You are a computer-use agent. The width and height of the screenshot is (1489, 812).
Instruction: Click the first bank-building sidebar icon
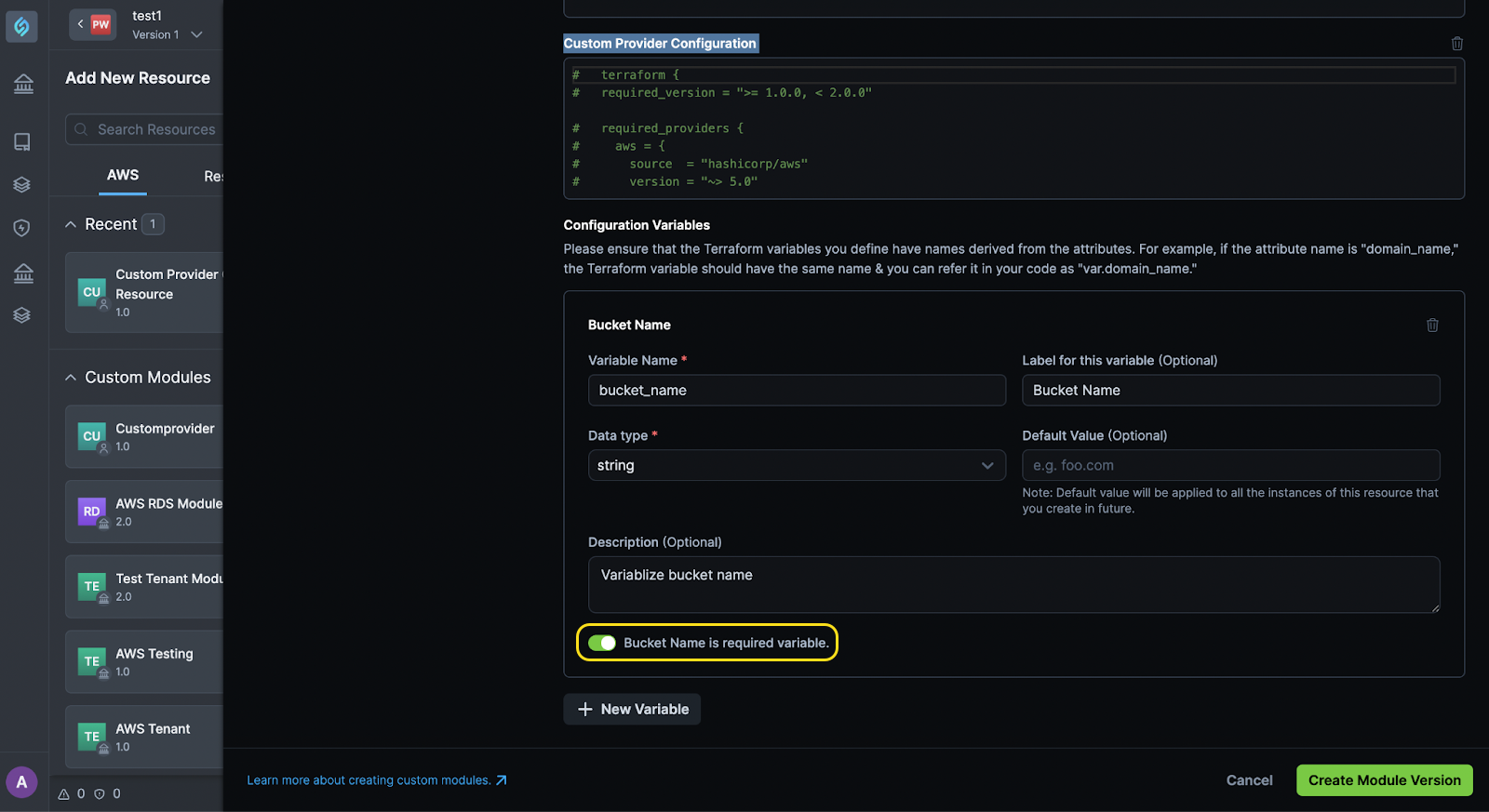click(x=23, y=85)
